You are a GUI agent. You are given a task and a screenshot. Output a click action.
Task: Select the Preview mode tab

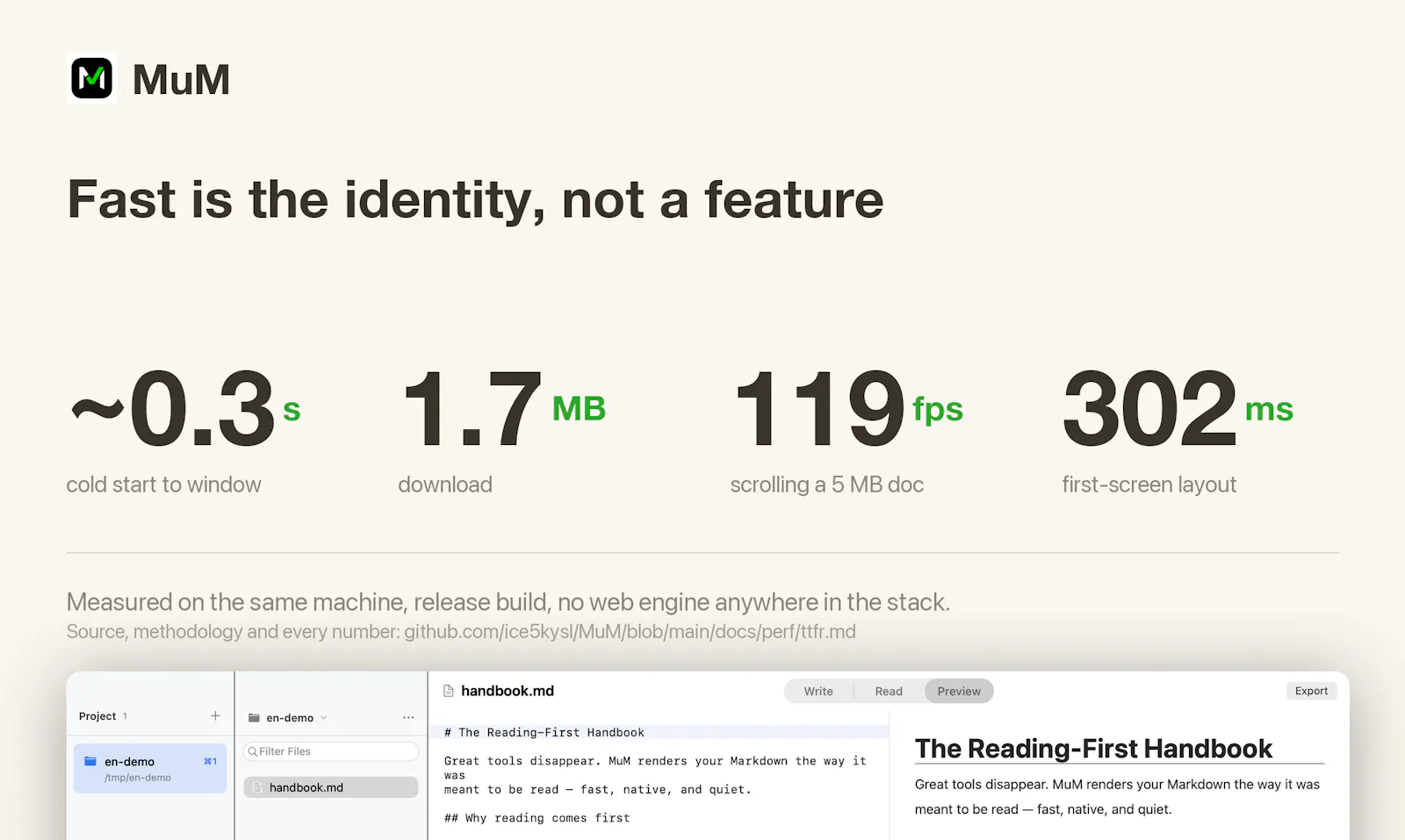click(959, 692)
